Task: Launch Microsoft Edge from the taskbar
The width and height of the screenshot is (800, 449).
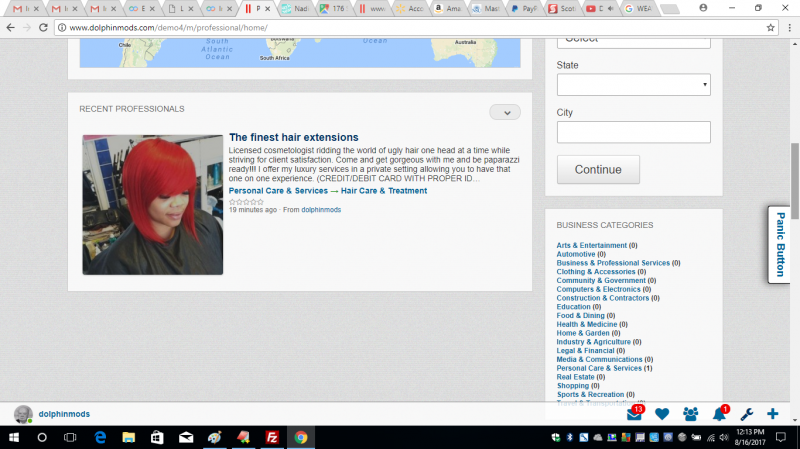Action: 100,437
